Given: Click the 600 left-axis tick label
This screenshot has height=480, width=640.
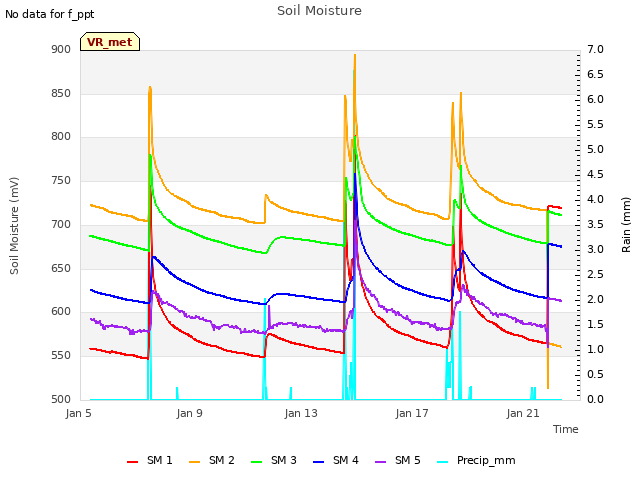Looking at the screenshot, I should (61, 311).
